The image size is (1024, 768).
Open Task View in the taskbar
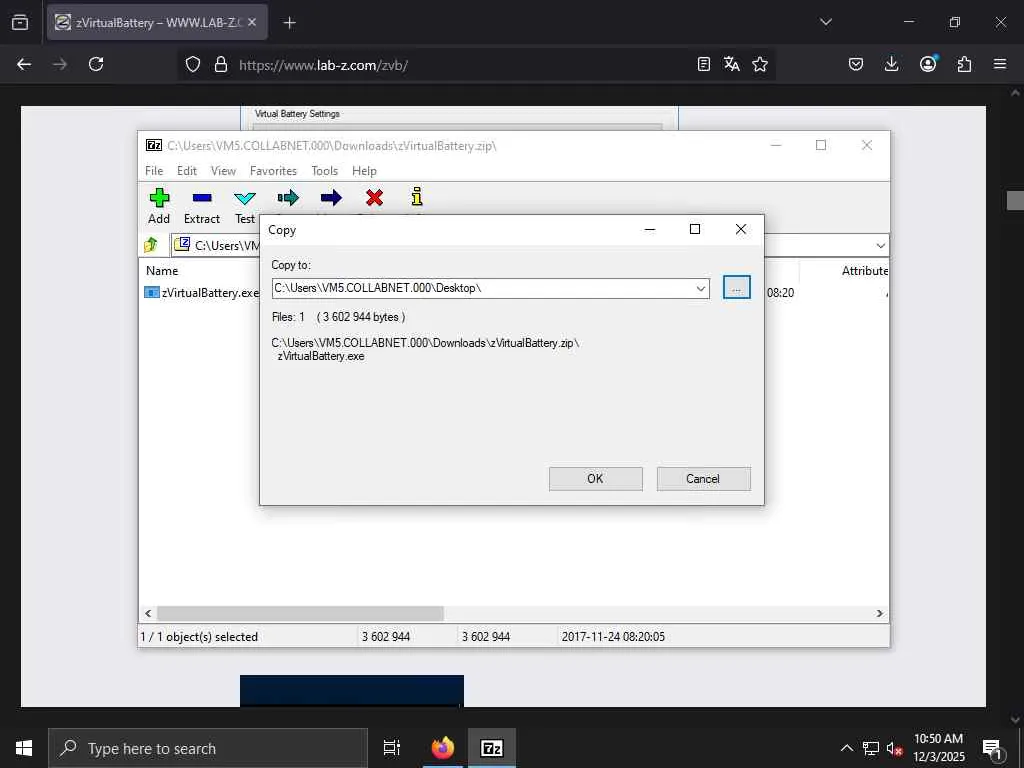[x=392, y=748]
